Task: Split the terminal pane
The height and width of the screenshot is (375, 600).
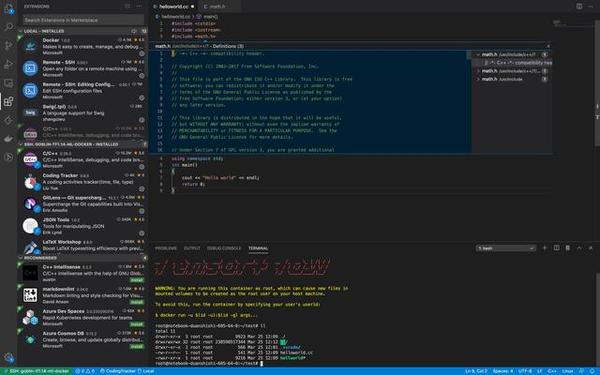Action: point(556,248)
